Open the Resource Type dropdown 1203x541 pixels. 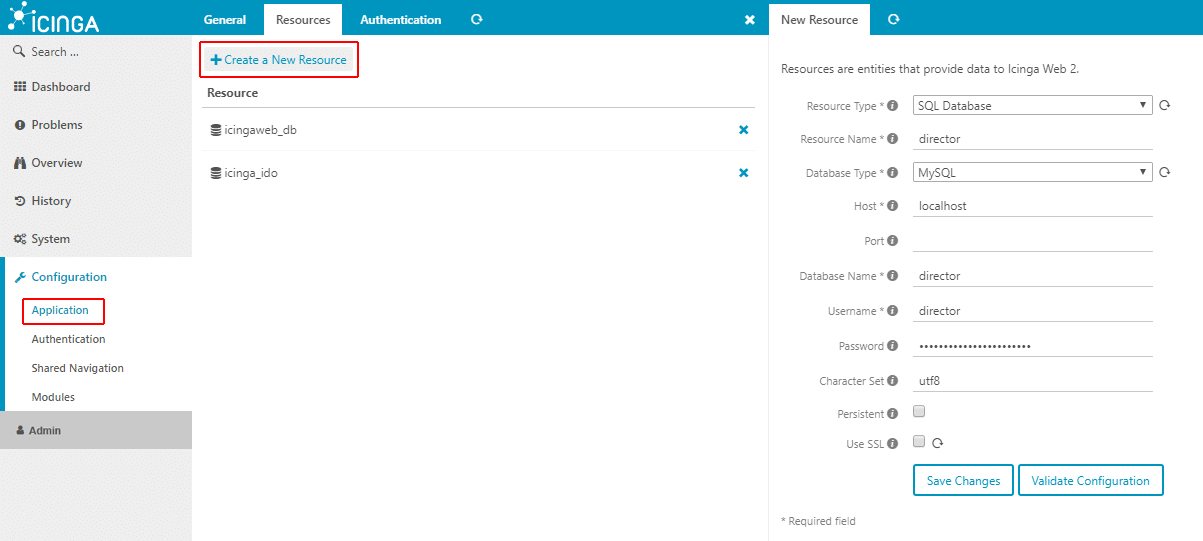coord(1033,105)
